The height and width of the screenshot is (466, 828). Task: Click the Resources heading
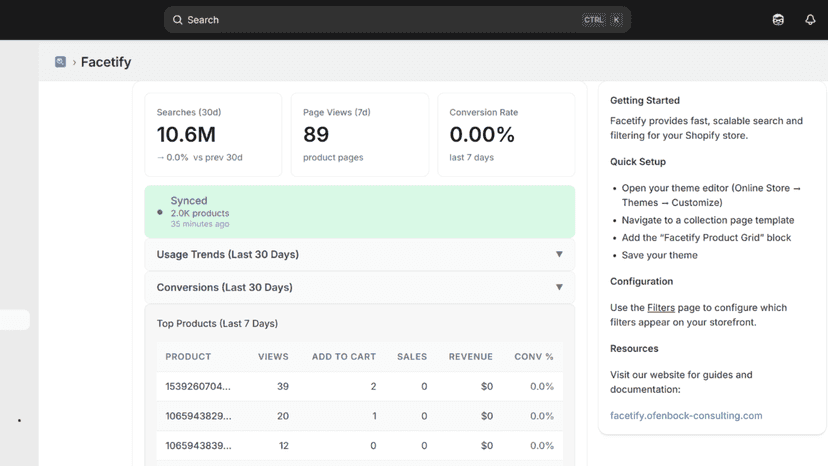pos(634,348)
